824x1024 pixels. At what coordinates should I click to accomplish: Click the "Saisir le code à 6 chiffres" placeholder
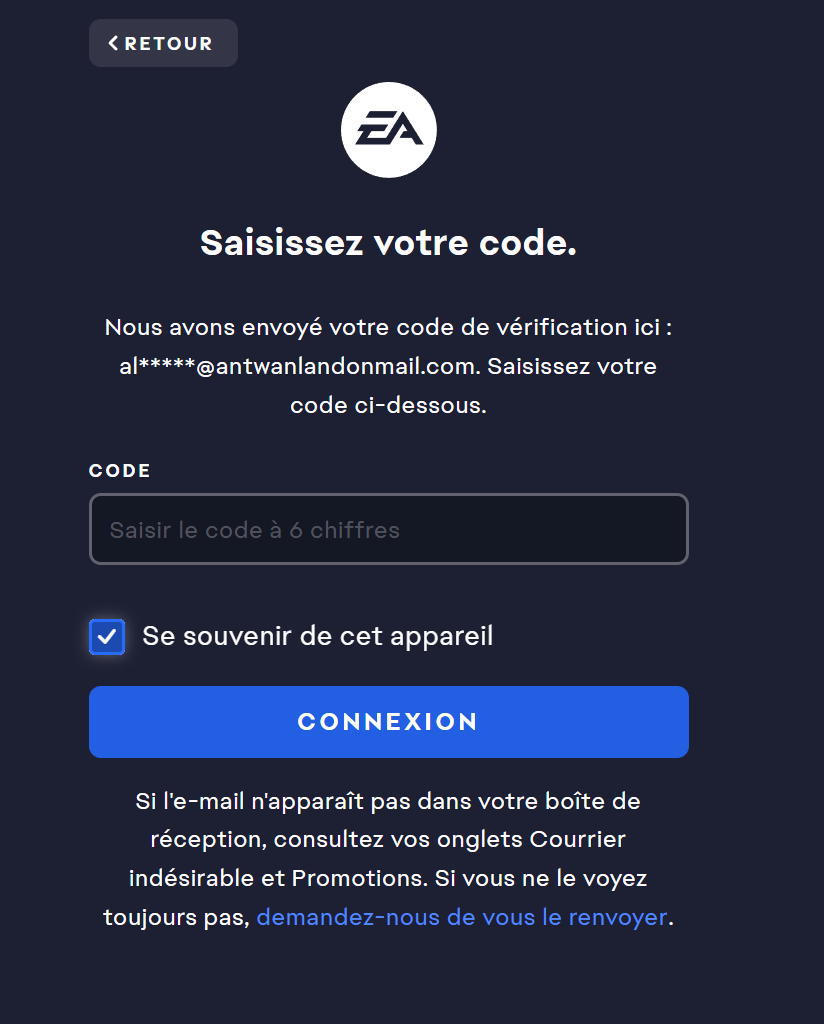point(255,530)
